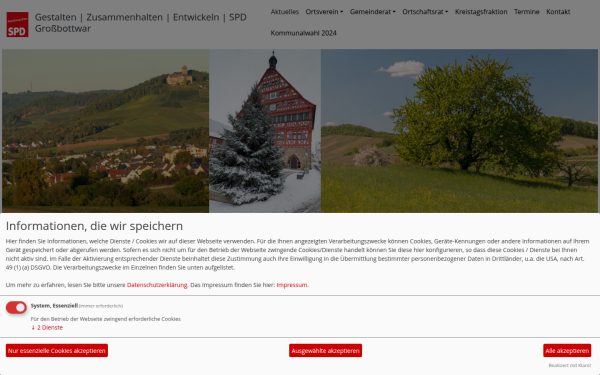This screenshot has height=375, width=600.
Task: Open the Aktuelles menu item
Action: tap(285, 12)
